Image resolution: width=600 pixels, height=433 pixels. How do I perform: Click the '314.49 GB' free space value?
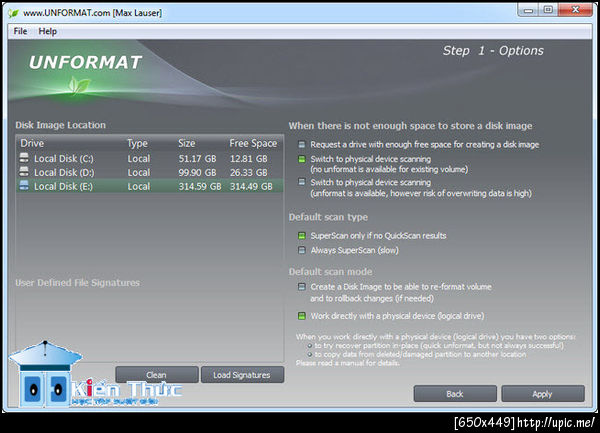coord(251,187)
